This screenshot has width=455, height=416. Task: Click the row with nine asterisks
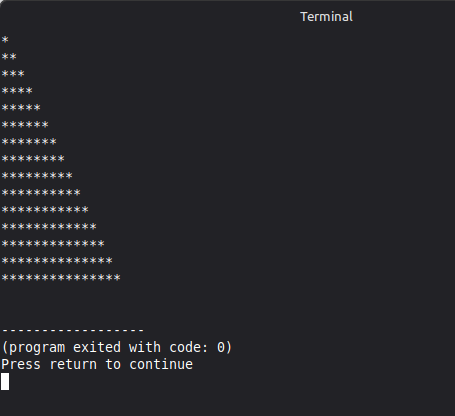point(37,176)
